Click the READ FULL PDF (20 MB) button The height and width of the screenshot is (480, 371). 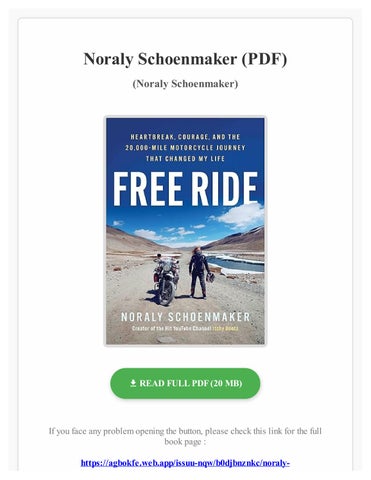pos(185,383)
